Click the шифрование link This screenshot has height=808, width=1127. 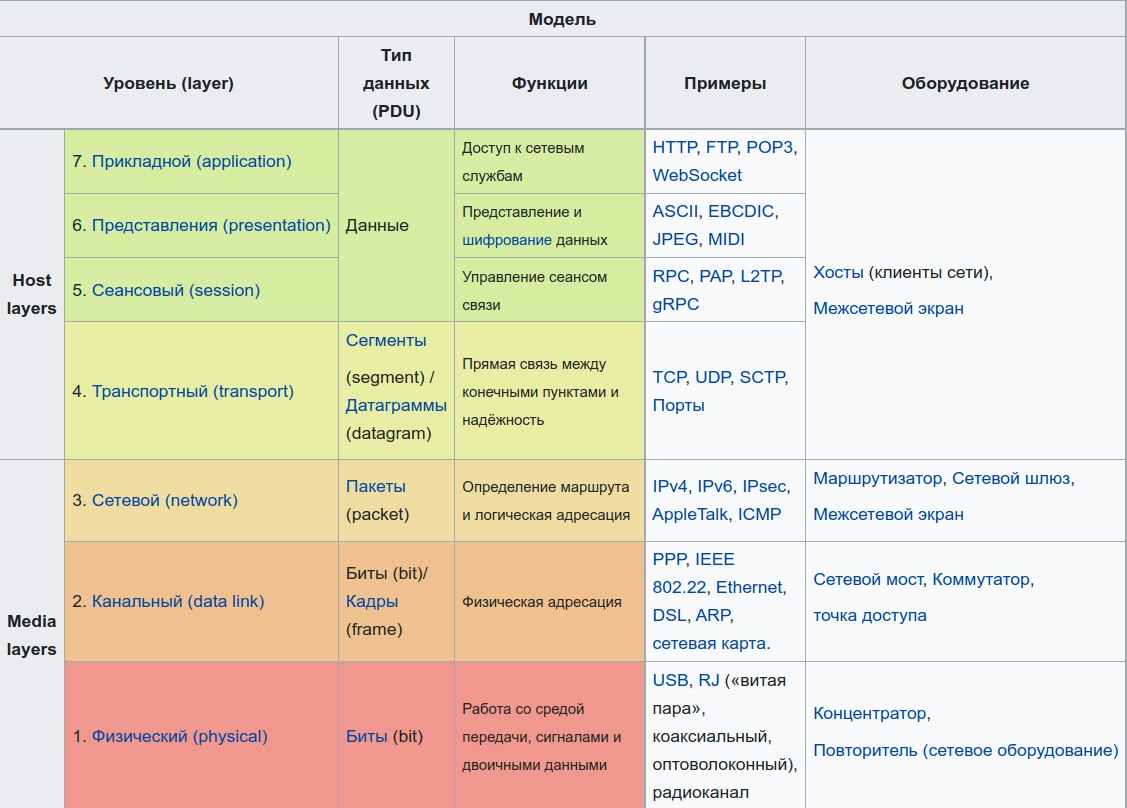coord(507,240)
